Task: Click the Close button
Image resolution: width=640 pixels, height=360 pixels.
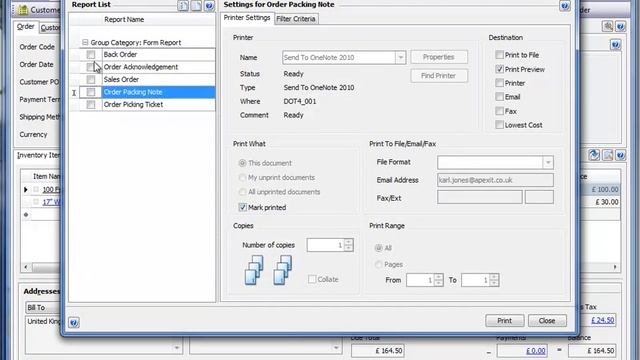Action: 547,321
